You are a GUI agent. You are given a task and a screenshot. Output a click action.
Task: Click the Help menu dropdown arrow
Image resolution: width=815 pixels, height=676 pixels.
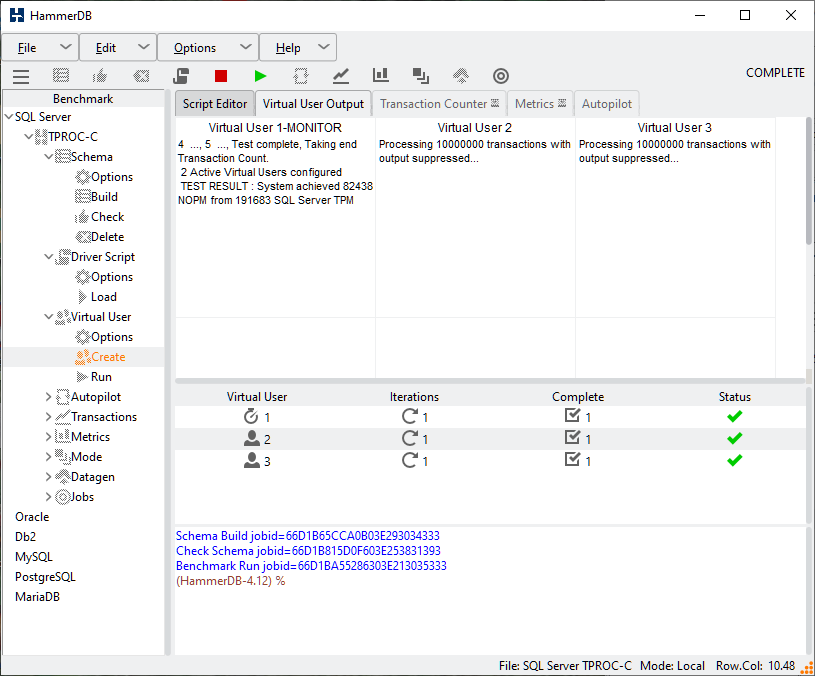click(x=323, y=47)
